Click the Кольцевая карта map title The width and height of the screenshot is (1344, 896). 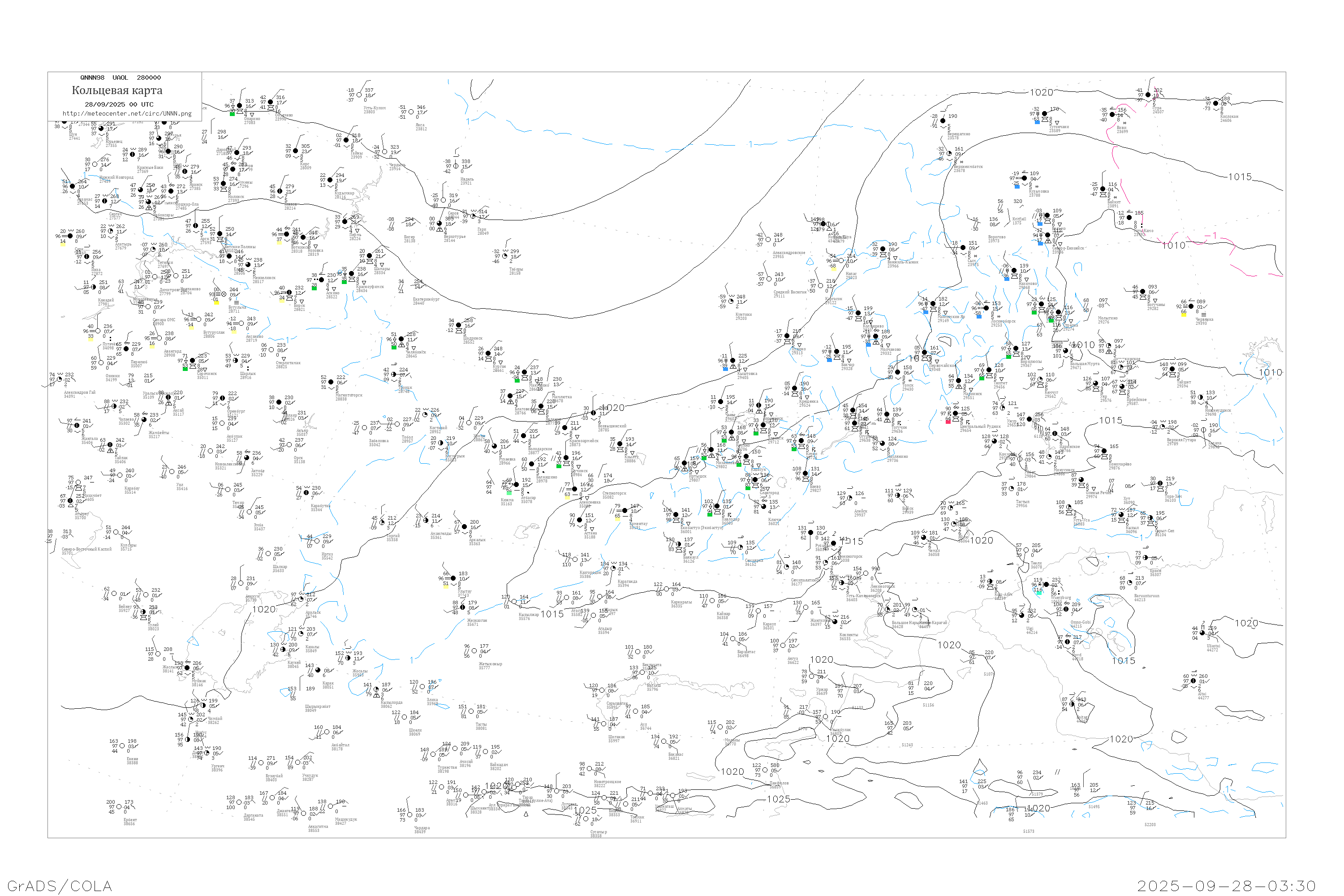tap(117, 90)
